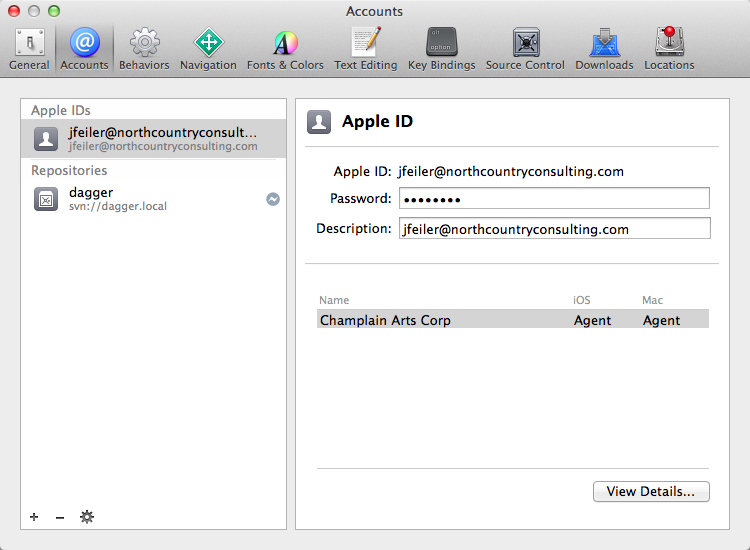Click the View Details button
The image size is (750, 550).
coord(651,492)
